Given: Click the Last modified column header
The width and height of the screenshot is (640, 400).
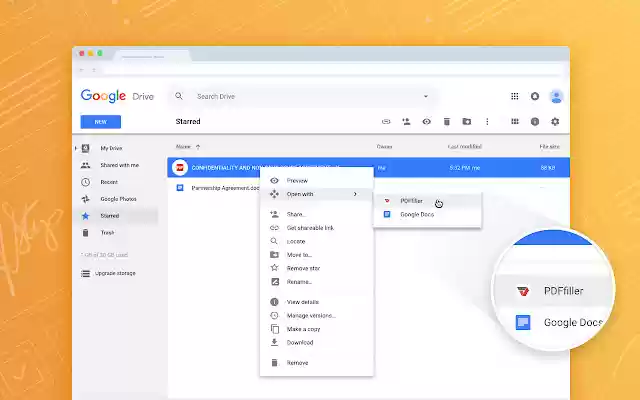Looking at the screenshot, I should click(x=464, y=147).
